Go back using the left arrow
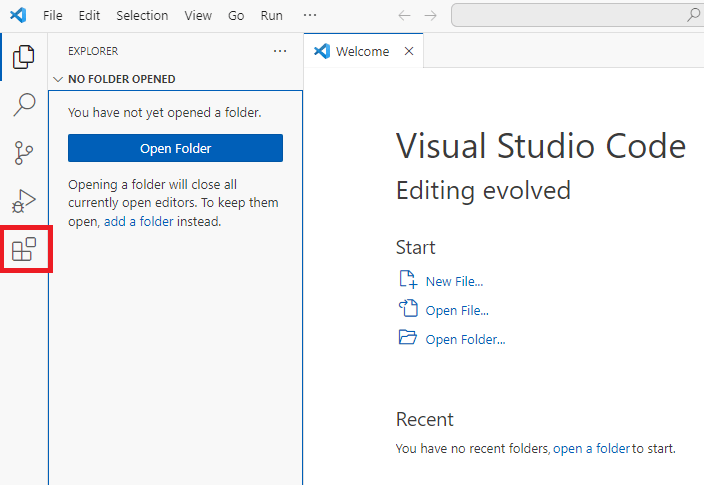The width and height of the screenshot is (704, 485). click(x=404, y=16)
